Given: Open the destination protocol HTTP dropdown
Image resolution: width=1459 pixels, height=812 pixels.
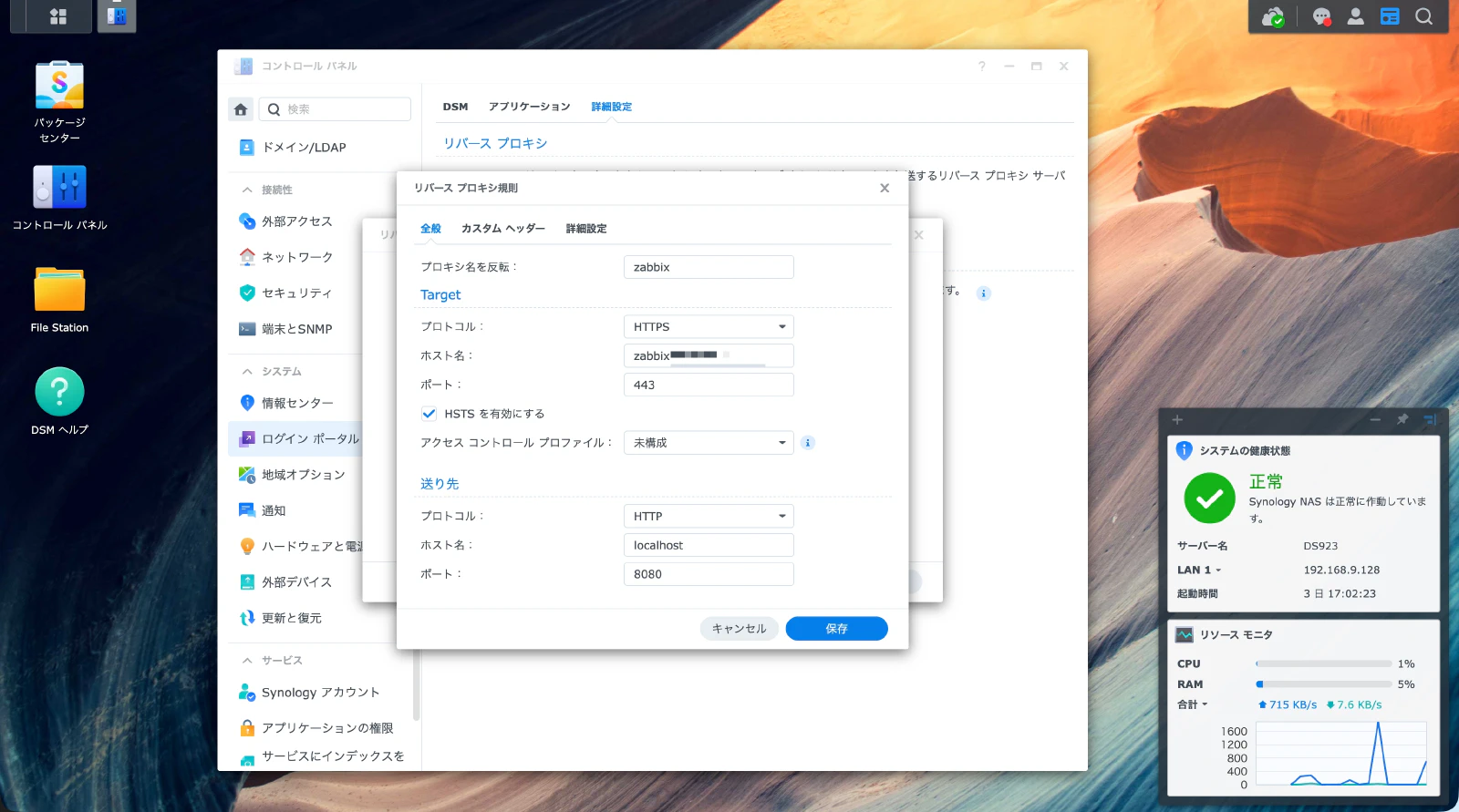Looking at the screenshot, I should click(x=709, y=517).
